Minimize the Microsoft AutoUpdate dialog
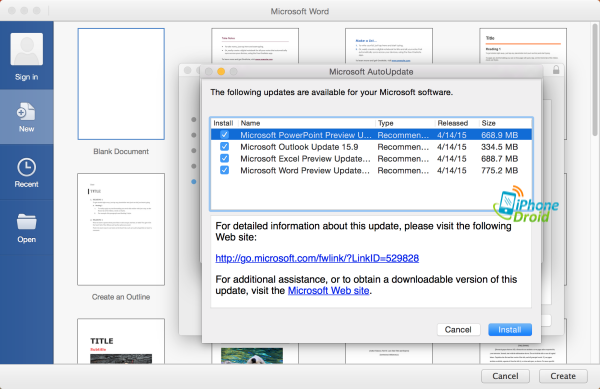The image size is (600, 389). click(221, 72)
